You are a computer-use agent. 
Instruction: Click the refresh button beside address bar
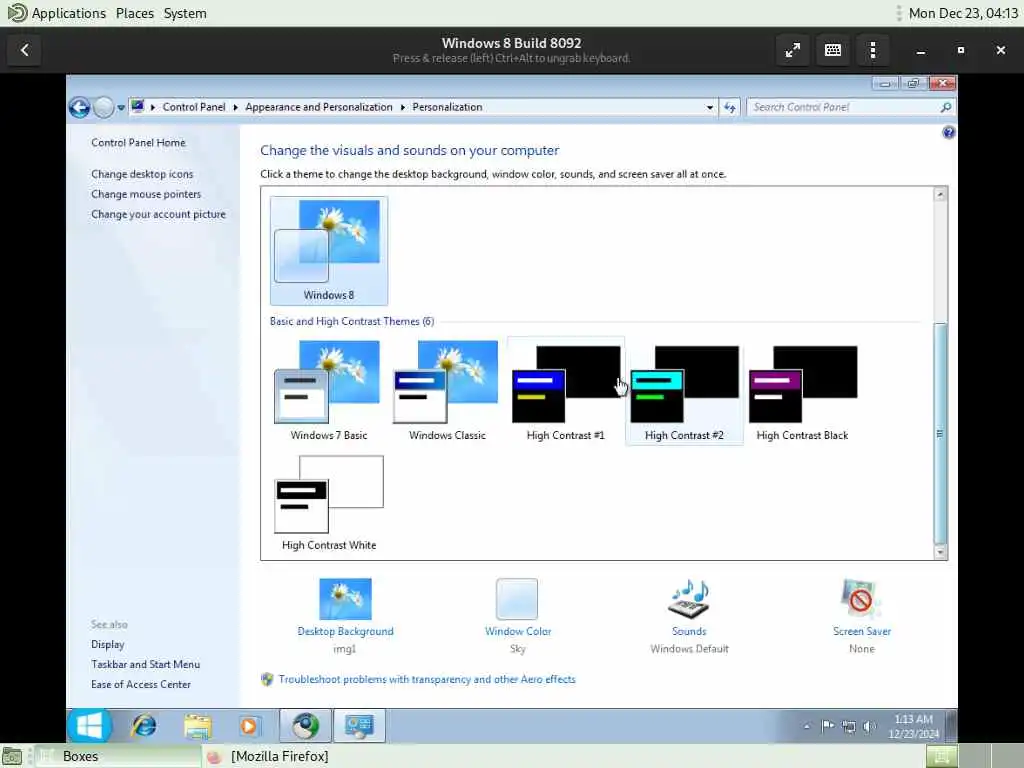(729, 107)
